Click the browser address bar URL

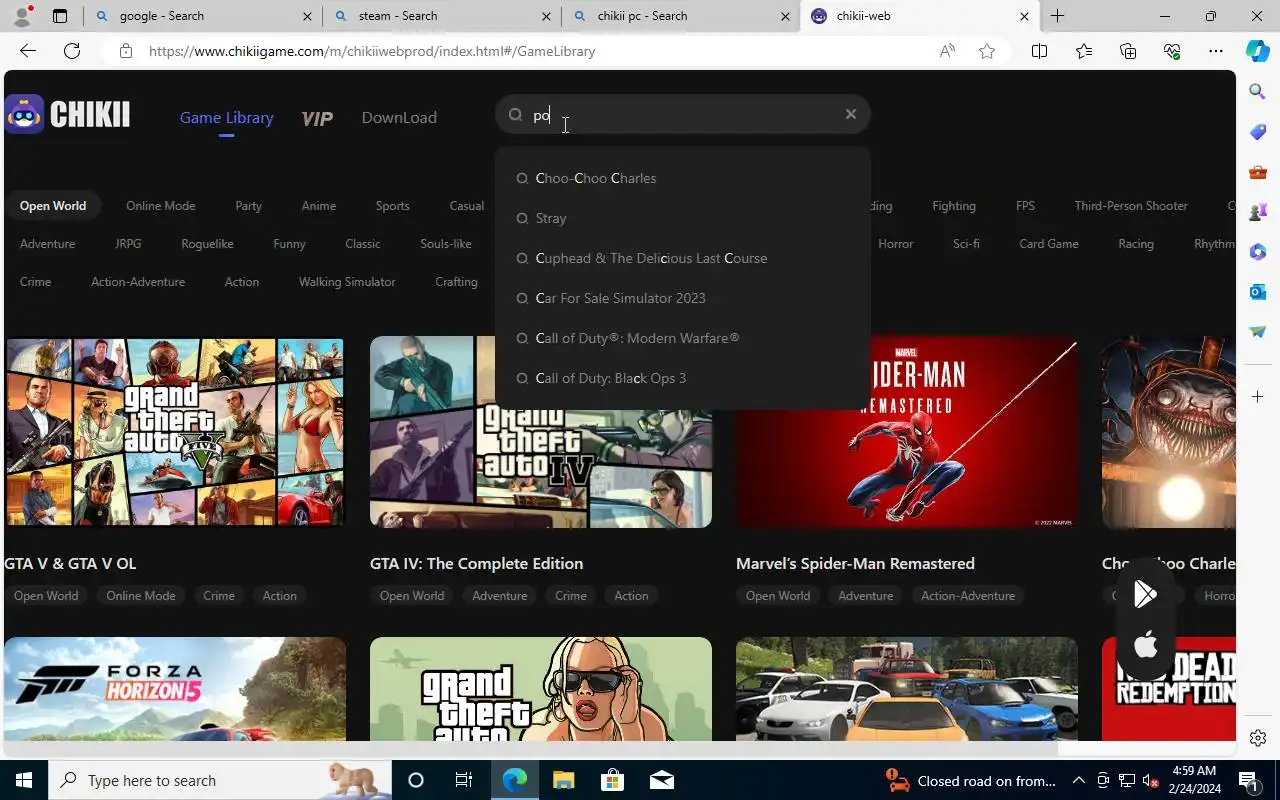pos(372,51)
